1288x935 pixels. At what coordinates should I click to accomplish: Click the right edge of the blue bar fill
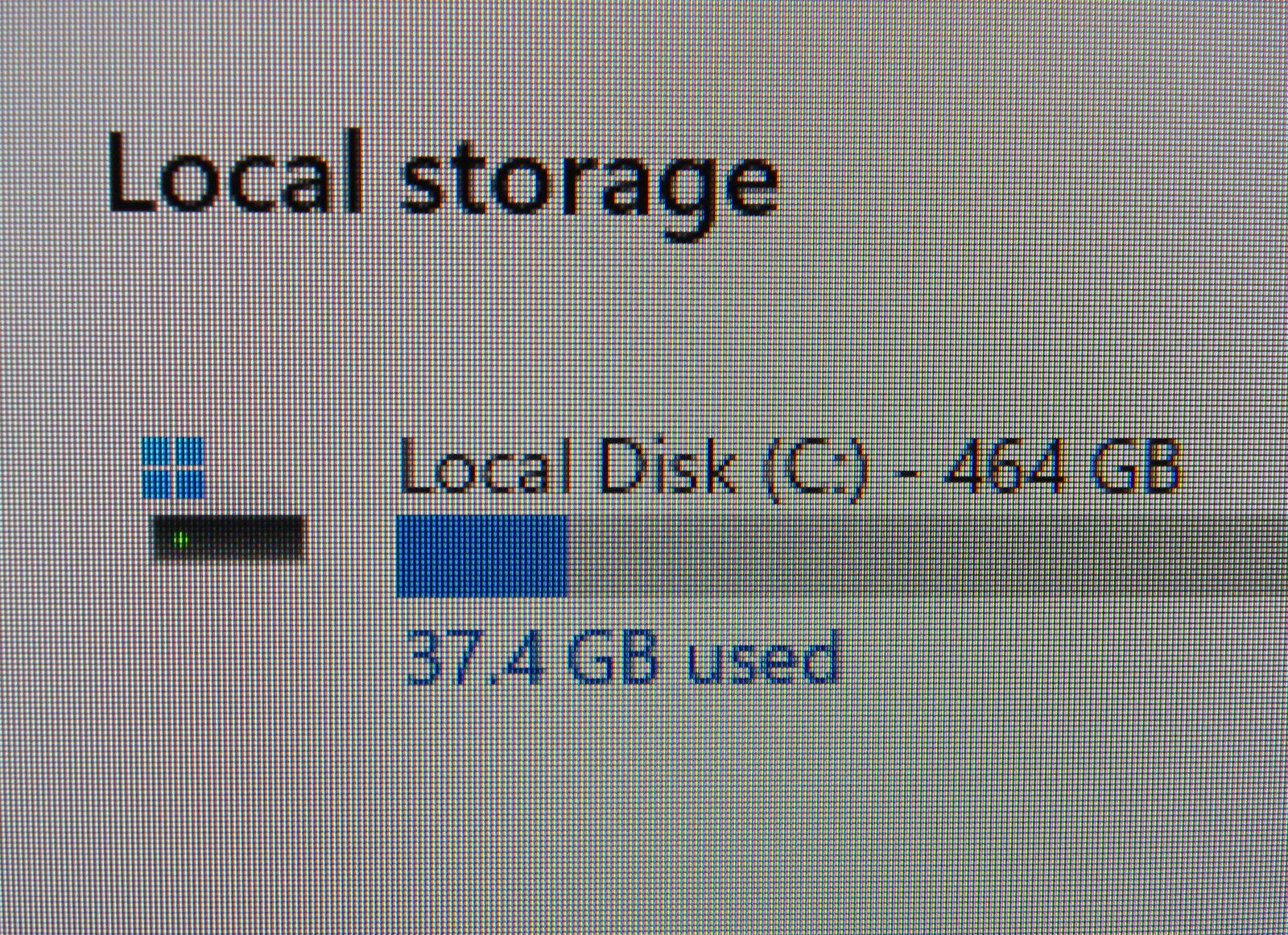[563, 556]
